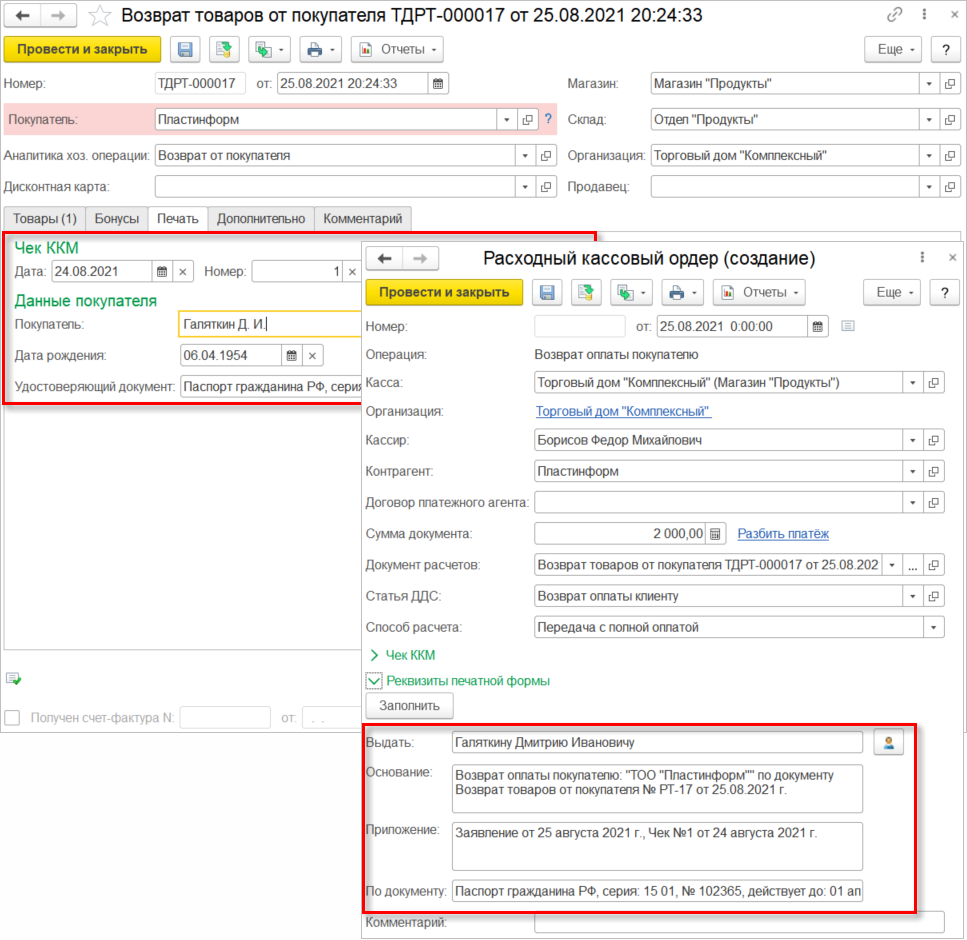Screen dimensions: 967x940
Task: Click Провести и закрыть in cash order
Action: pyautogui.click(x=444, y=292)
